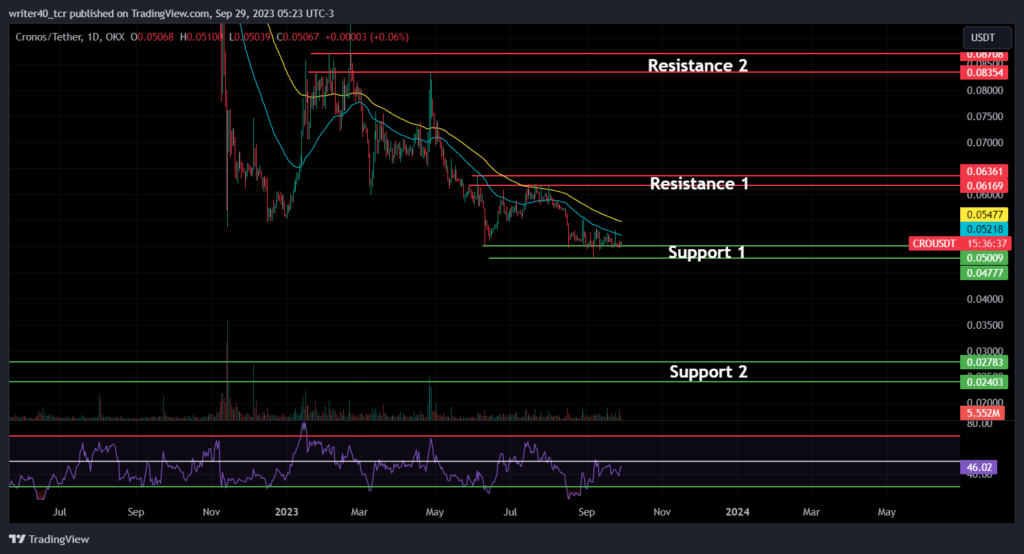Image resolution: width=1024 pixels, height=554 pixels.
Task: Click the published header text with the date
Action: (171, 13)
